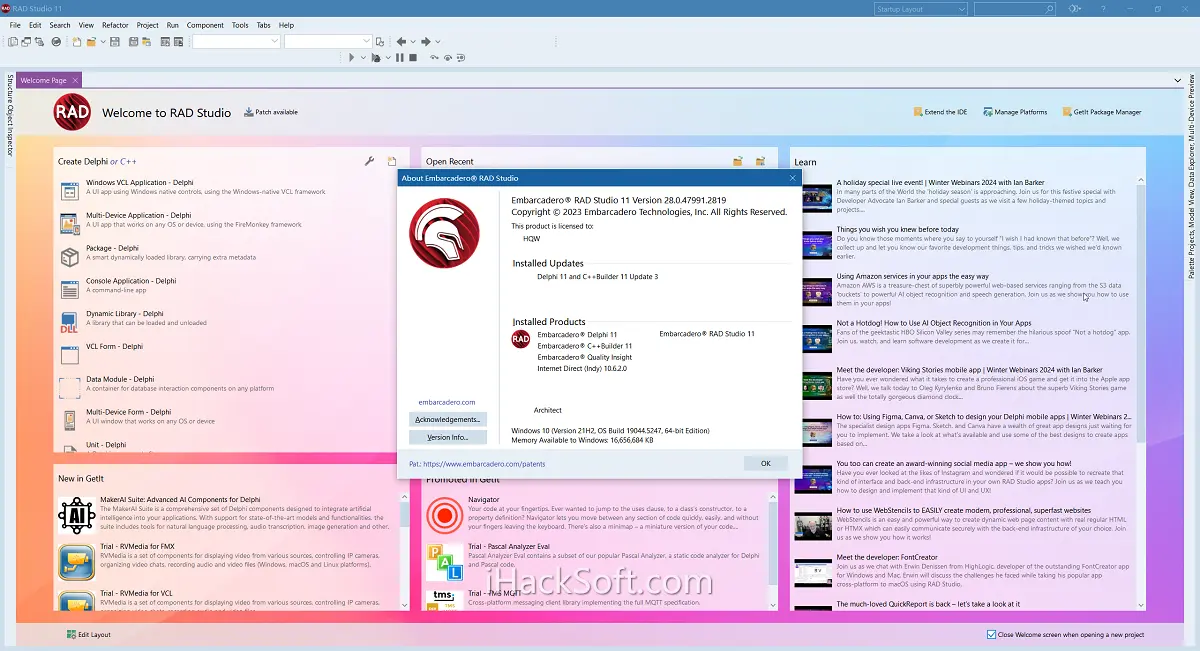The width and height of the screenshot is (1200, 651).
Task: Expand the Run button dropdown arrow
Action: pos(363,58)
